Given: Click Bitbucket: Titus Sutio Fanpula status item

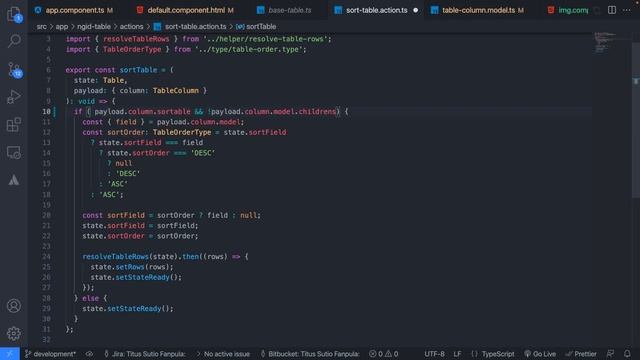Looking at the screenshot, I should [310, 354].
